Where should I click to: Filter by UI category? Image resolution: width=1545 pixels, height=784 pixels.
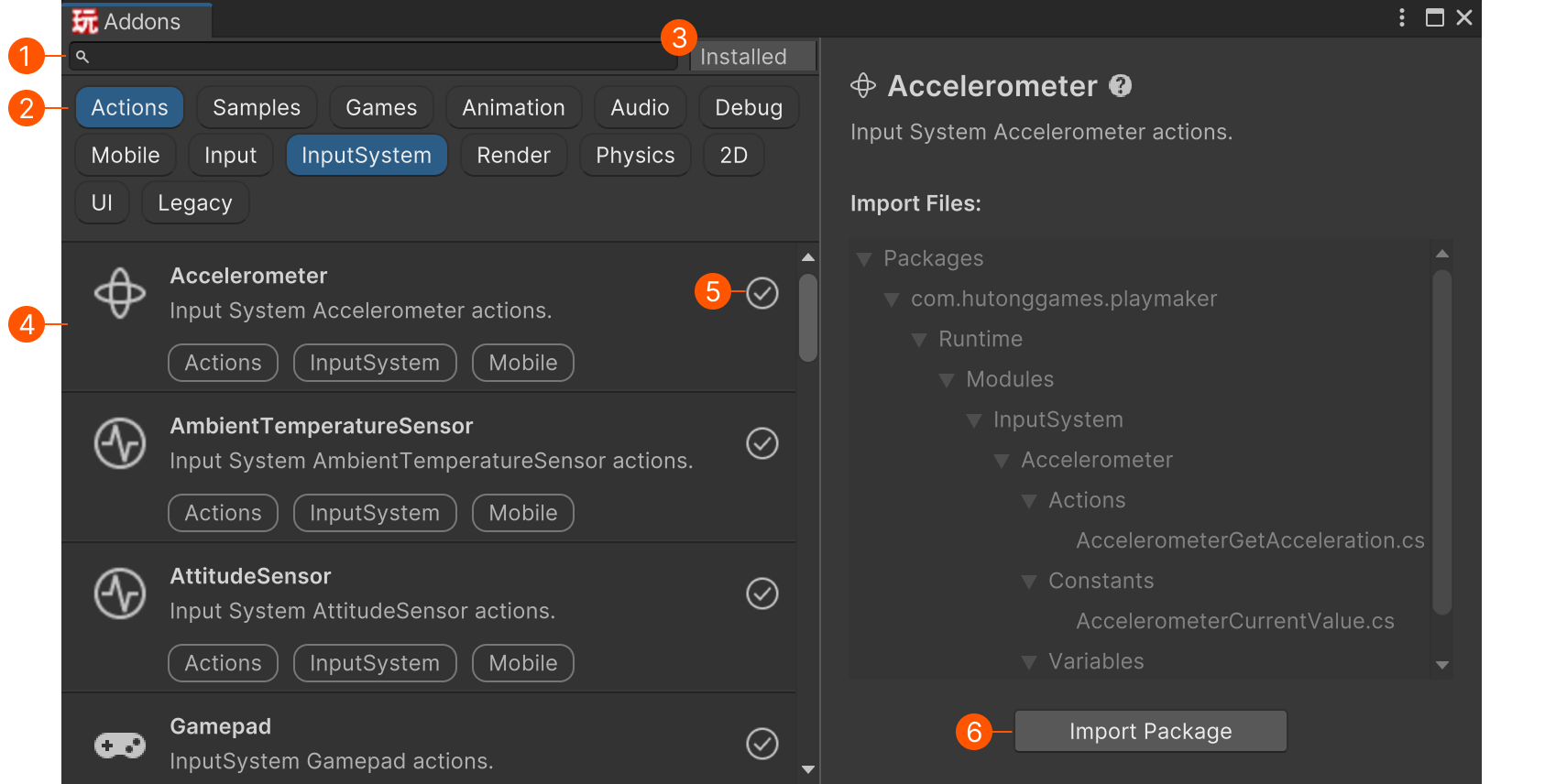[x=102, y=202]
